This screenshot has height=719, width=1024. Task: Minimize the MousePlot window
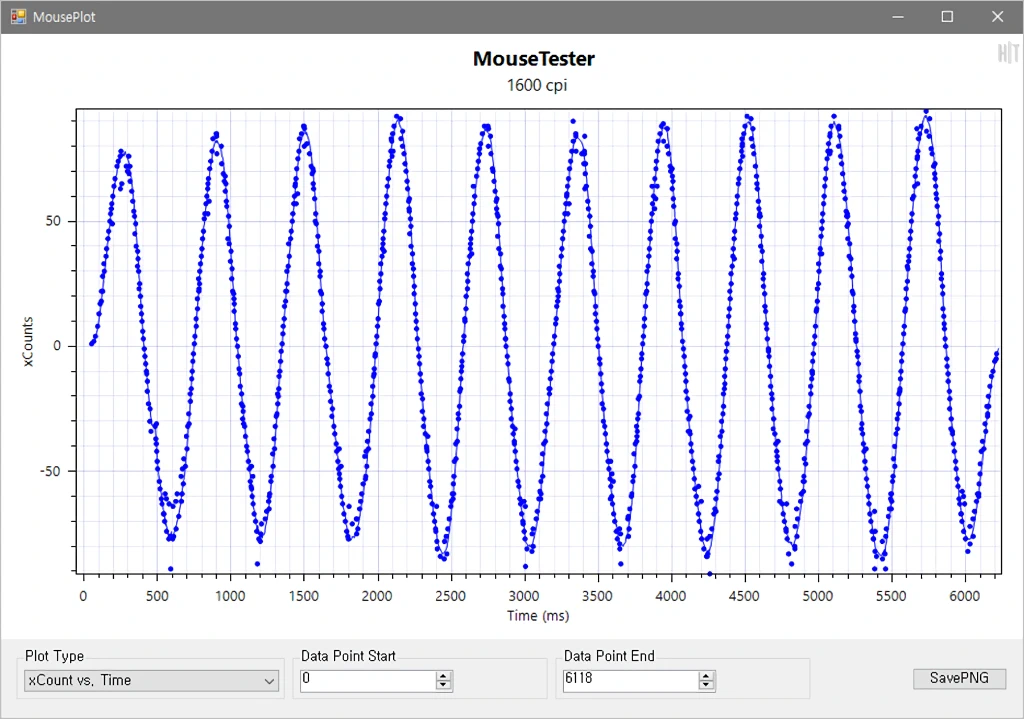(898, 17)
